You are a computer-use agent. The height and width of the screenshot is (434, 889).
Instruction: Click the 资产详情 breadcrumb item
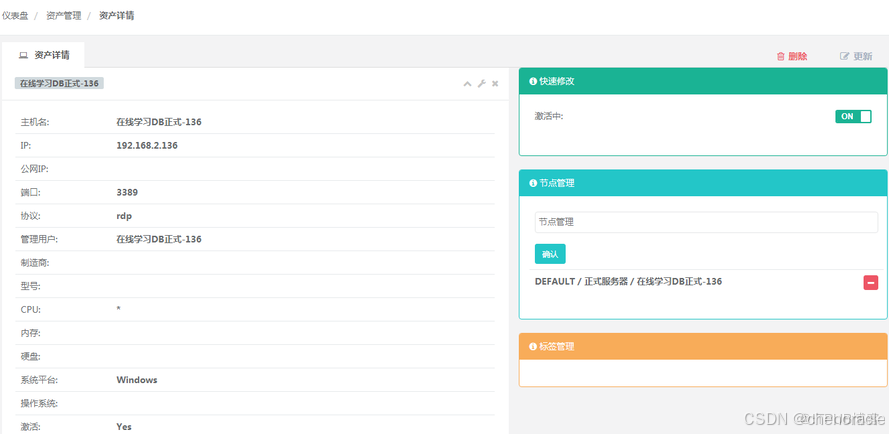coord(117,16)
